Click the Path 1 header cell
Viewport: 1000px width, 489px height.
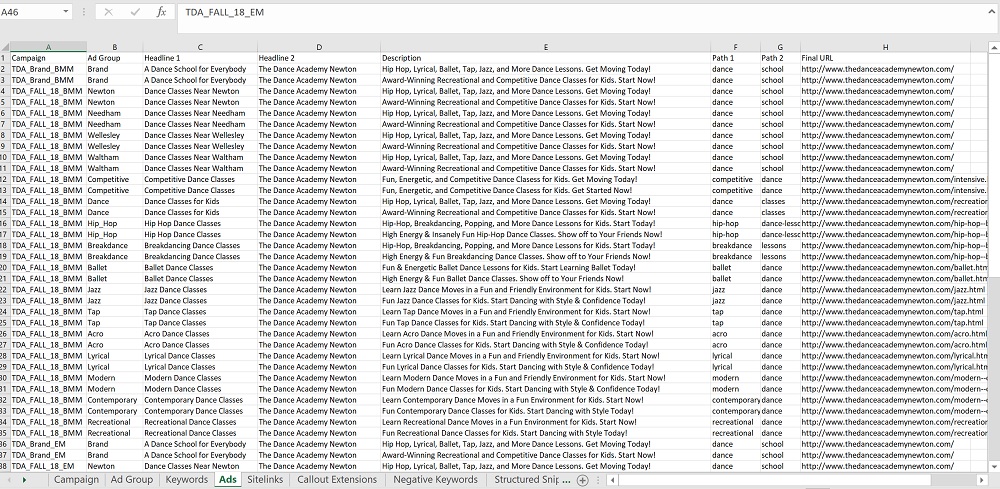[735, 58]
